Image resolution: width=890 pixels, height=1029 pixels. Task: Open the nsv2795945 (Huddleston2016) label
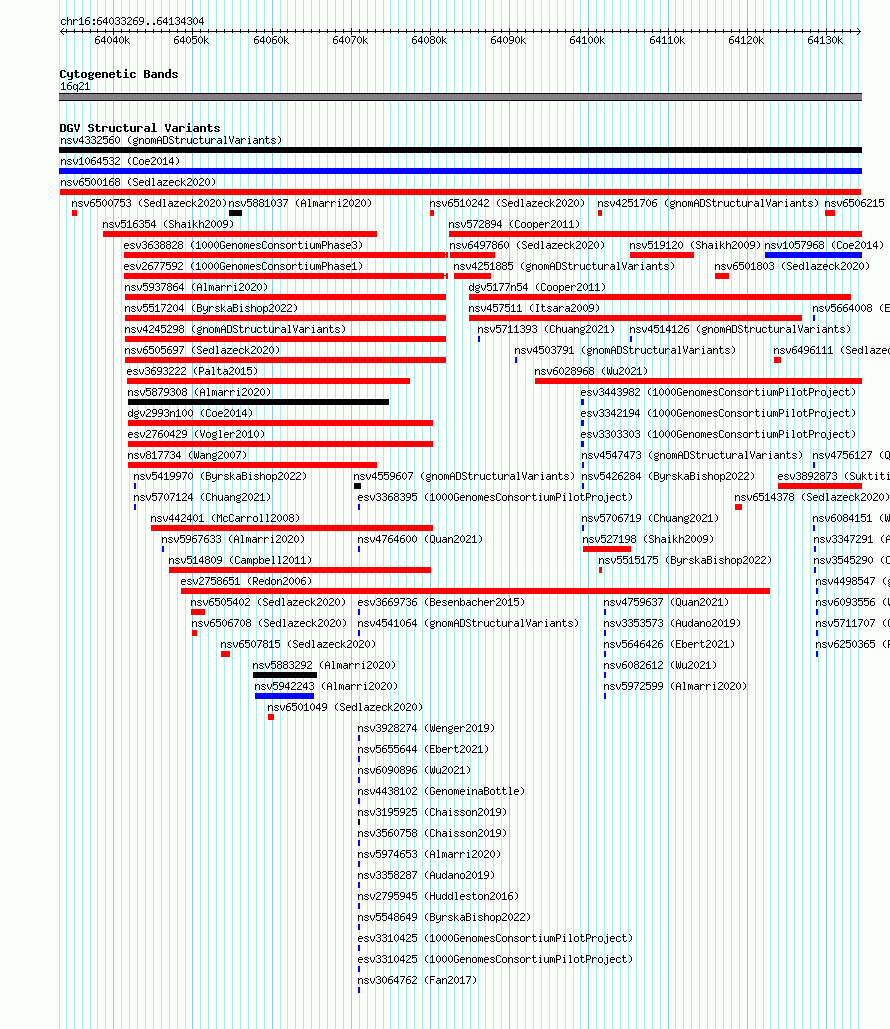tap(438, 896)
